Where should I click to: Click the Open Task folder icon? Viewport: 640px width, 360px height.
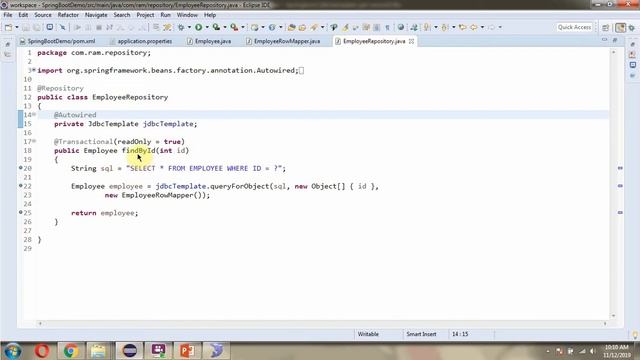[302, 27]
